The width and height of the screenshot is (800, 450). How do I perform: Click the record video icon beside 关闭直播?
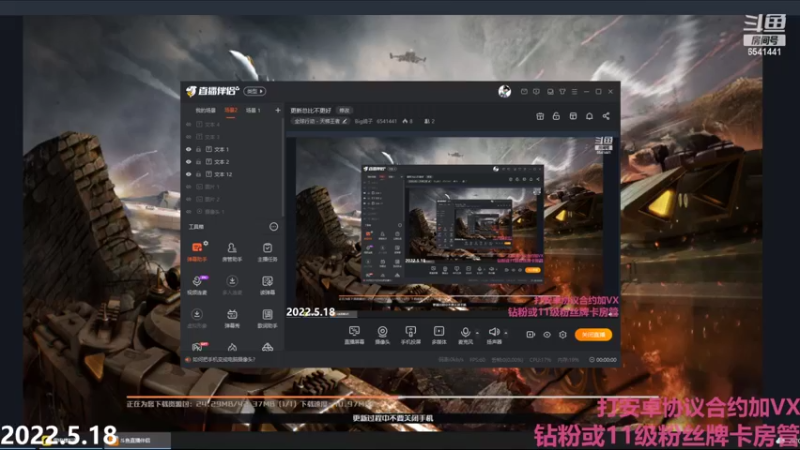tap(531, 335)
